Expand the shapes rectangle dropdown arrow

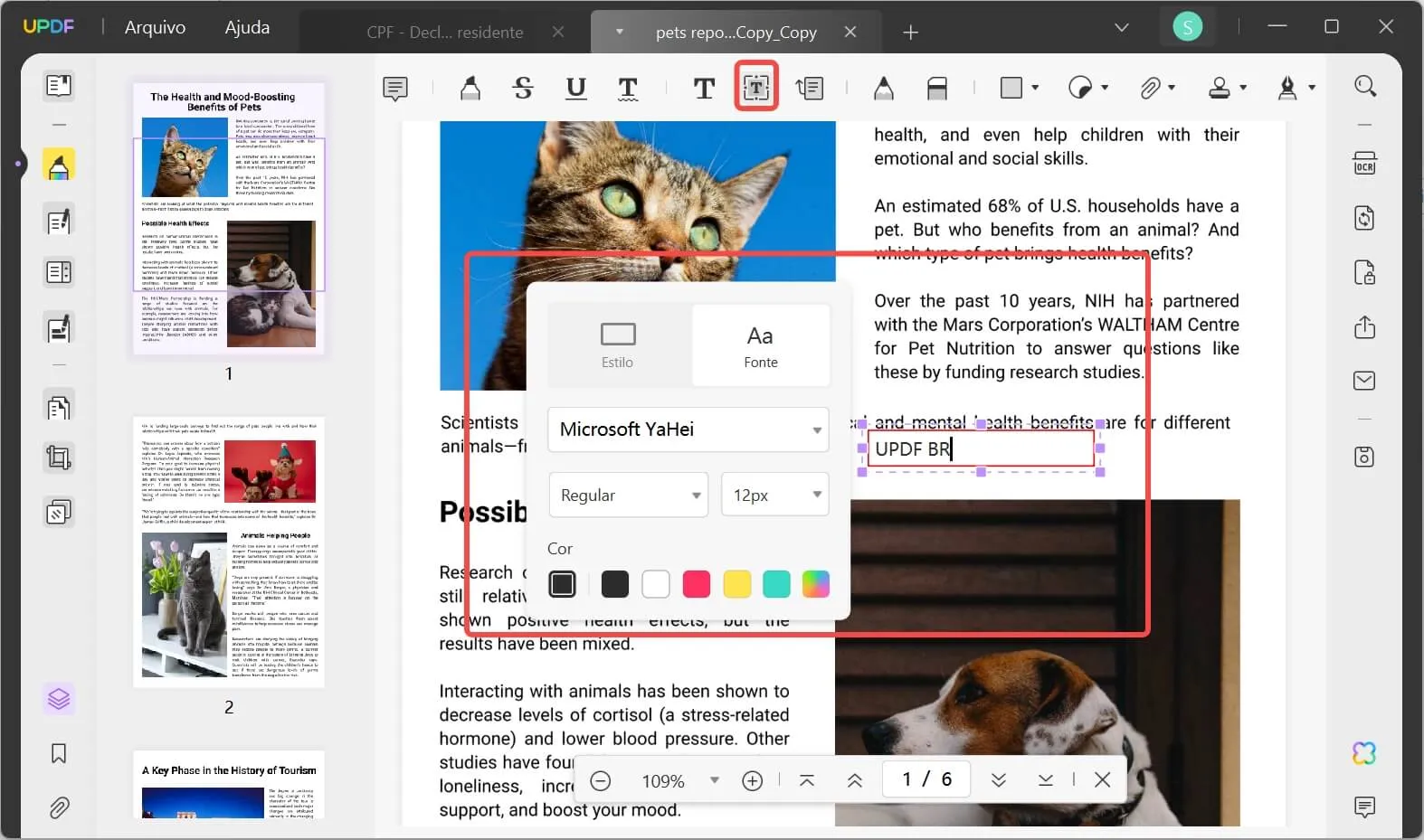[x=1035, y=88]
